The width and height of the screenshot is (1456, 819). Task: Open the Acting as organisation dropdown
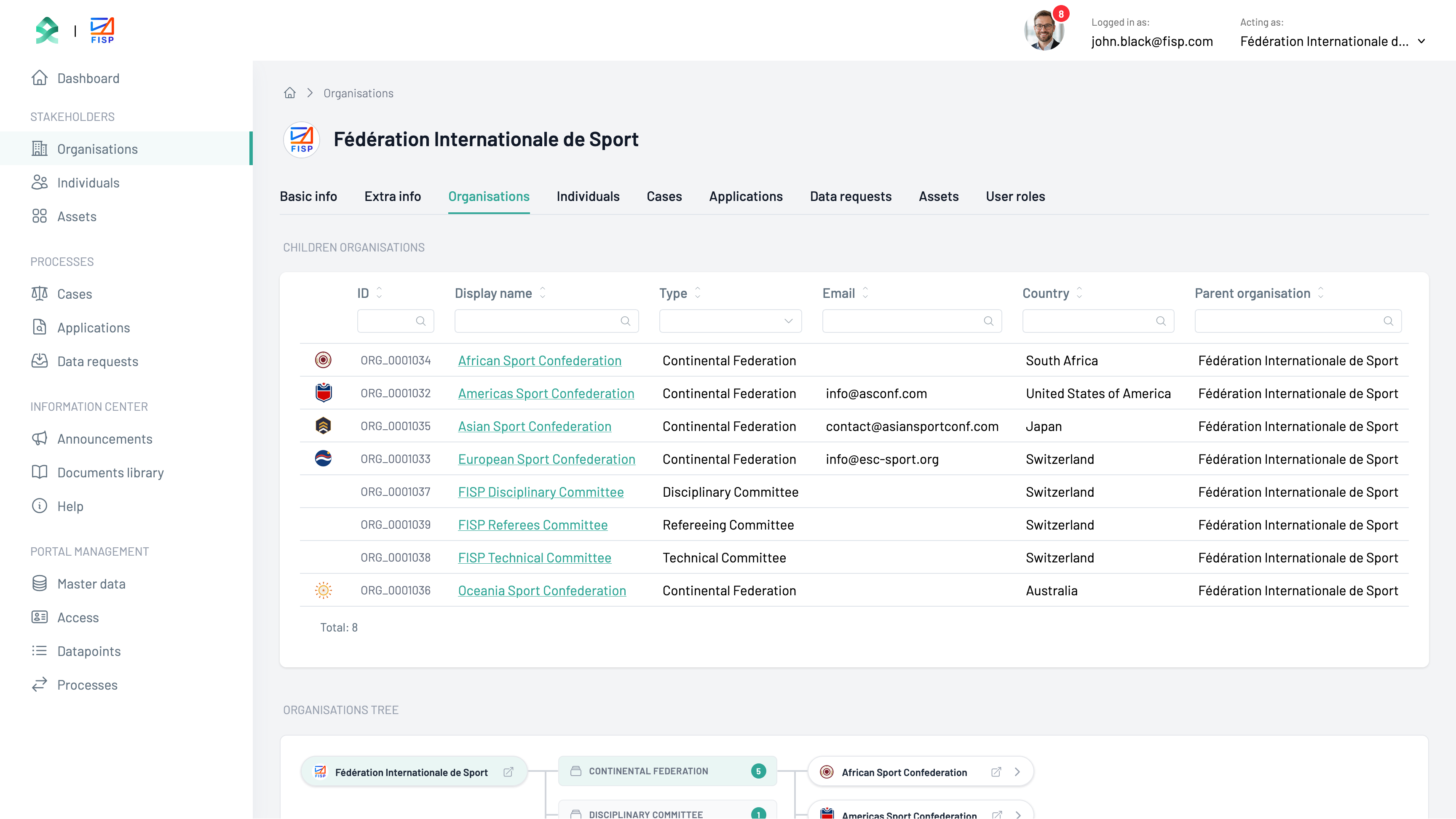[1333, 41]
